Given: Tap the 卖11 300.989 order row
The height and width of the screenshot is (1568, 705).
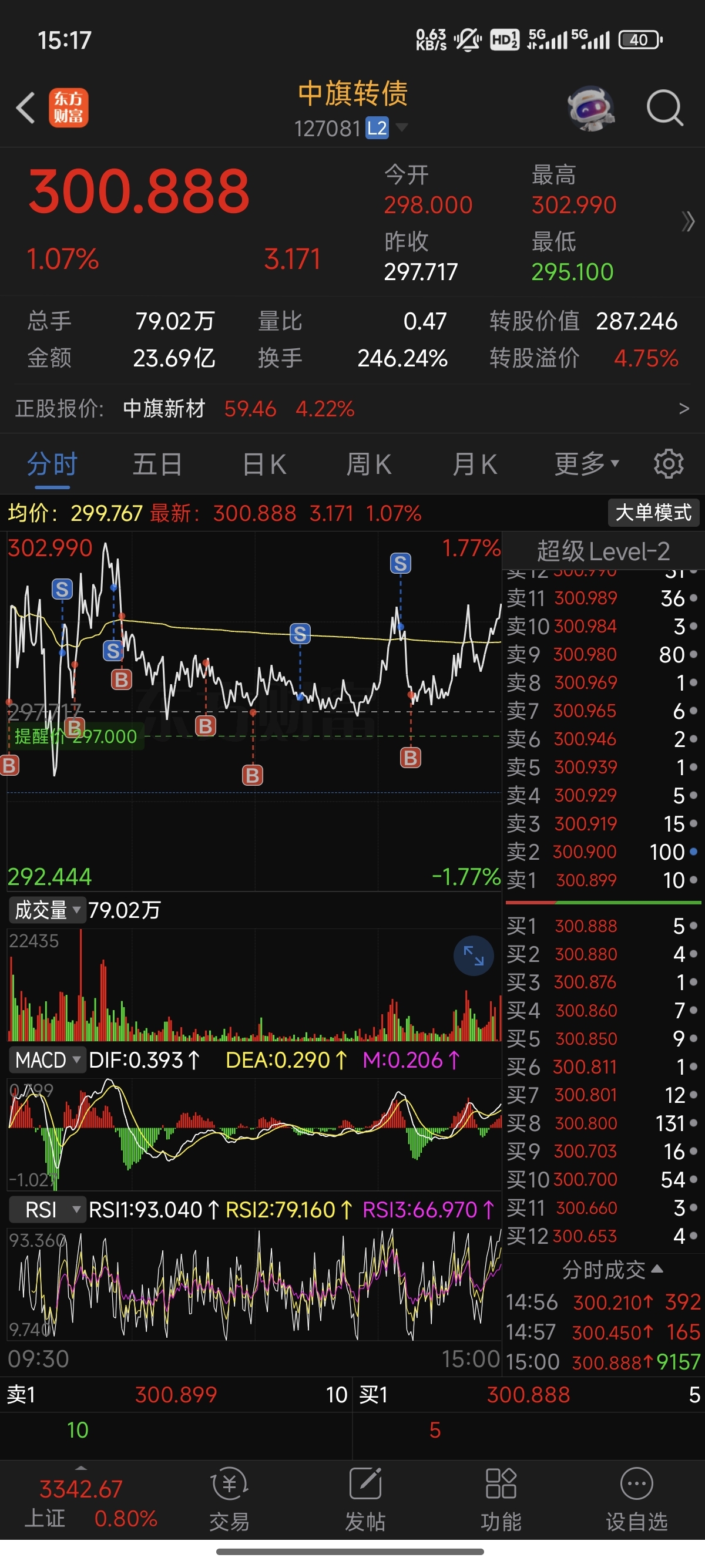Looking at the screenshot, I should (603, 598).
